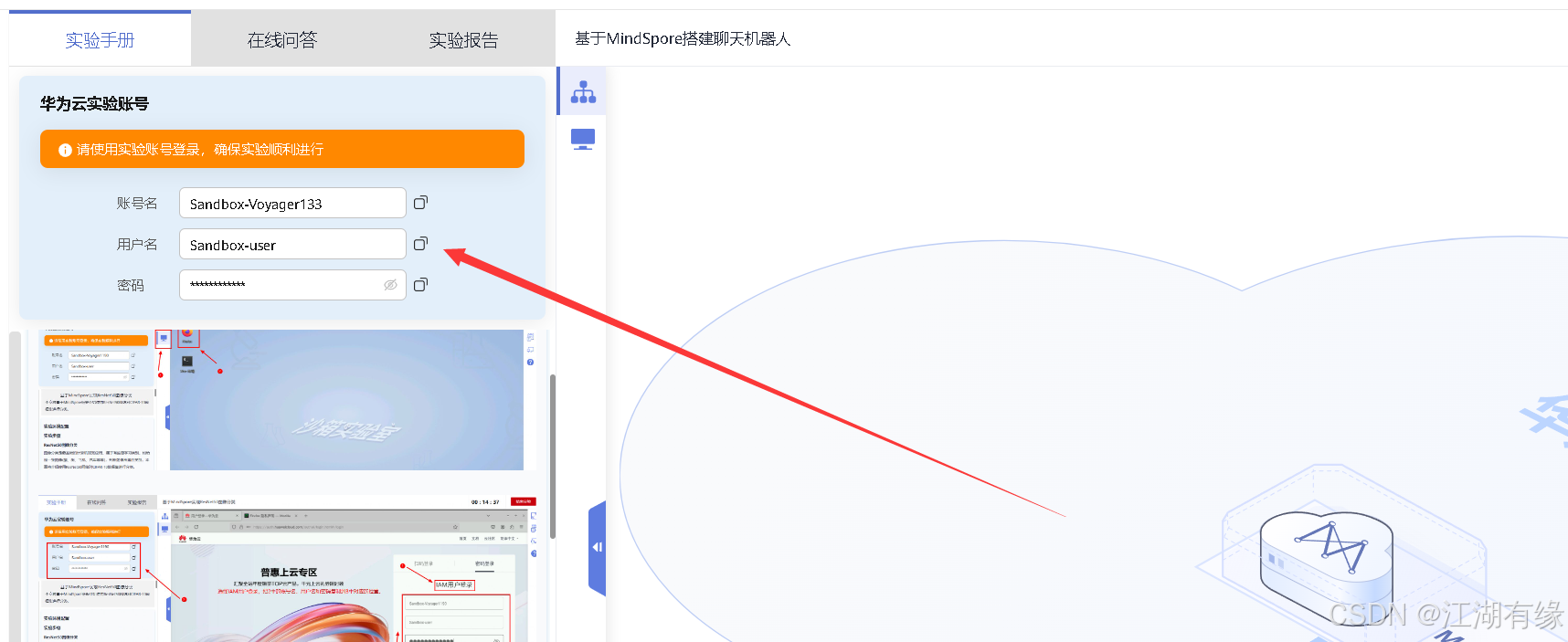1568x642 pixels.
Task: Switch to the 实验手册 tab
Action: click(100, 40)
